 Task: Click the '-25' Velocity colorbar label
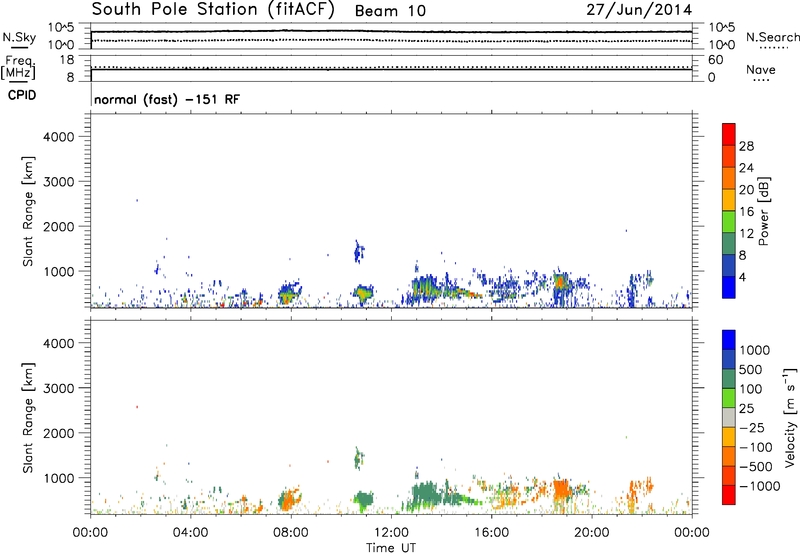752,427
